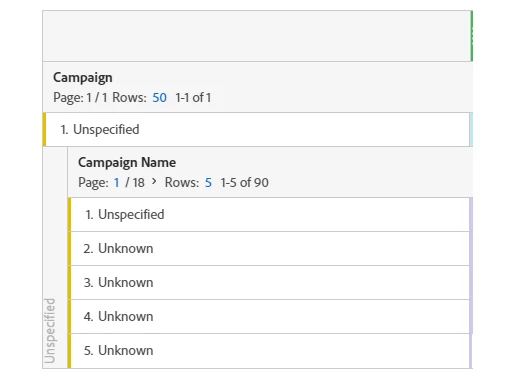
Task: Edit Campaign Name page number 1
Action: point(116,183)
